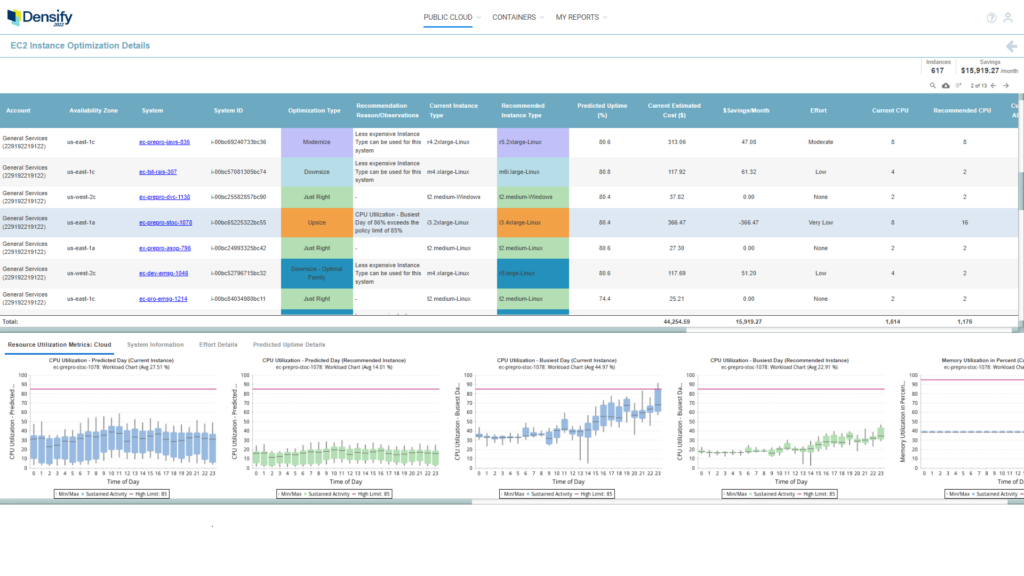Go back using the large arrow icon
This screenshot has width=1024, height=576.
(x=1012, y=46)
